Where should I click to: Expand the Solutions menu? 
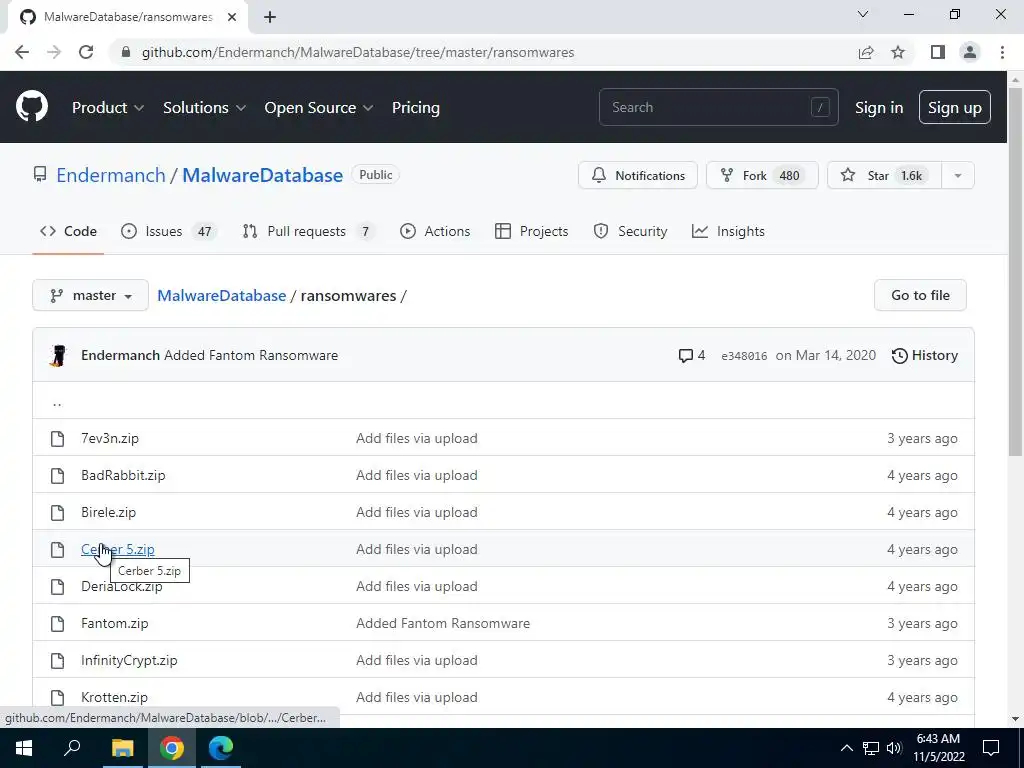(x=204, y=107)
